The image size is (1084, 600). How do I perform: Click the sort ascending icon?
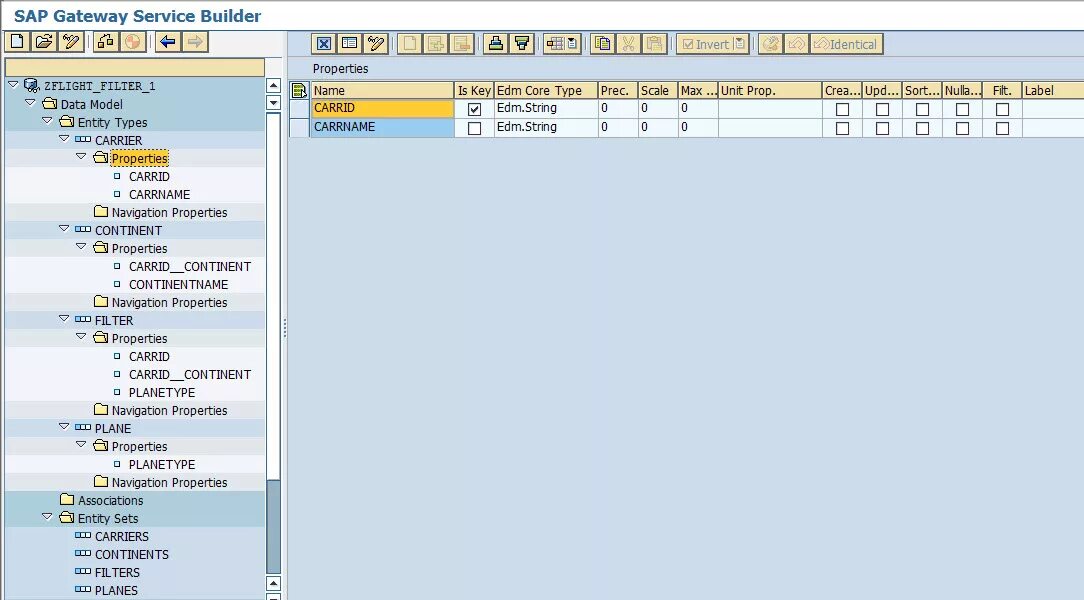(496, 44)
